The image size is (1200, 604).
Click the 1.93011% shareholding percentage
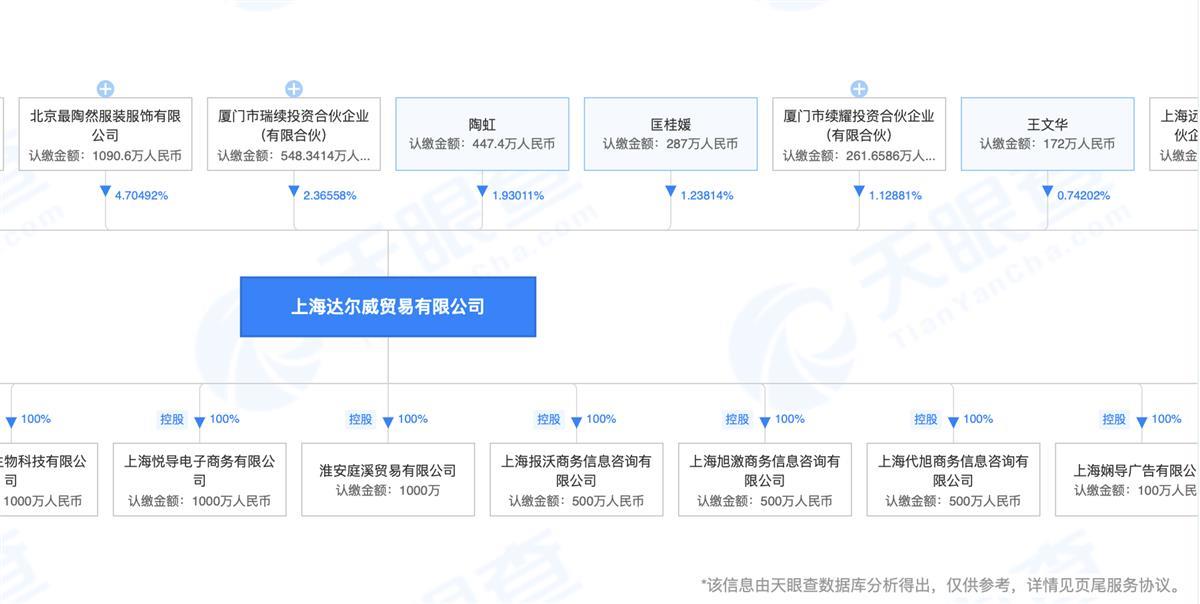[518, 195]
